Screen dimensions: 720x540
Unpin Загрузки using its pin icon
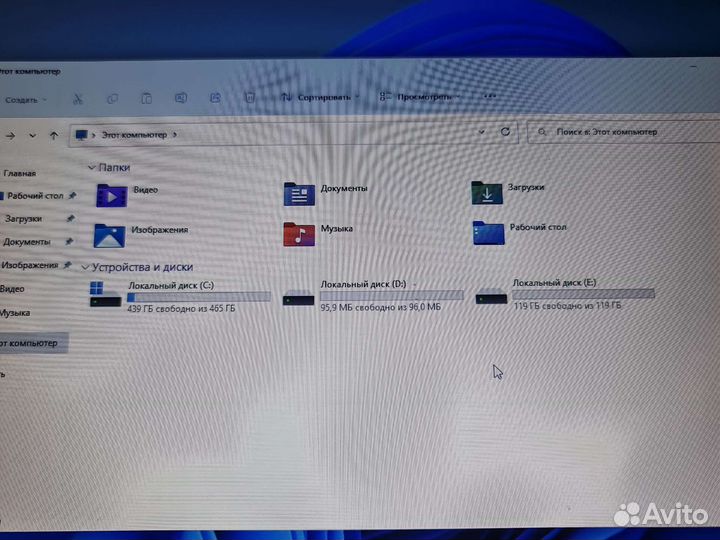point(70,218)
